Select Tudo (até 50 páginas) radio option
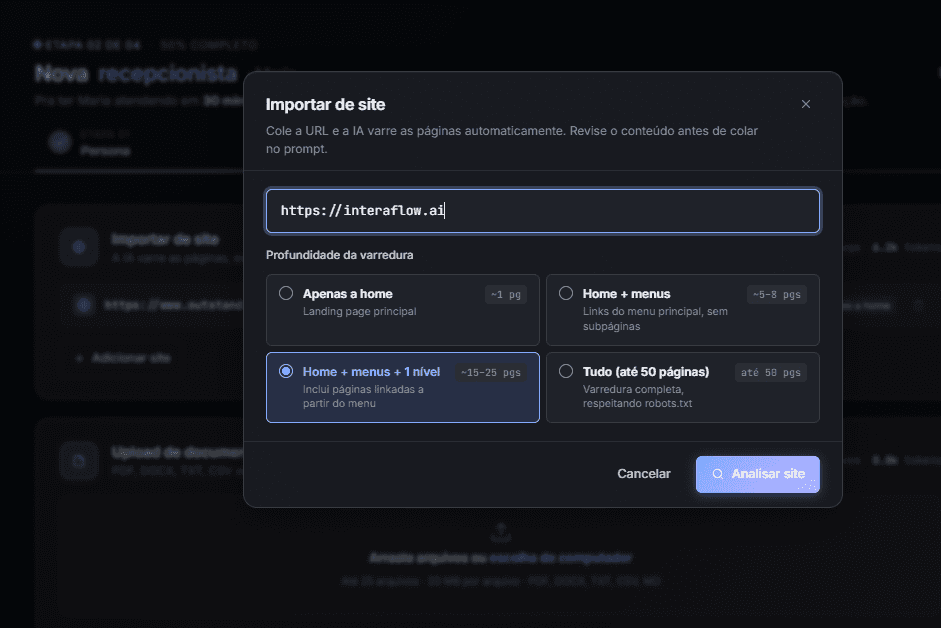 pos(565,371)
